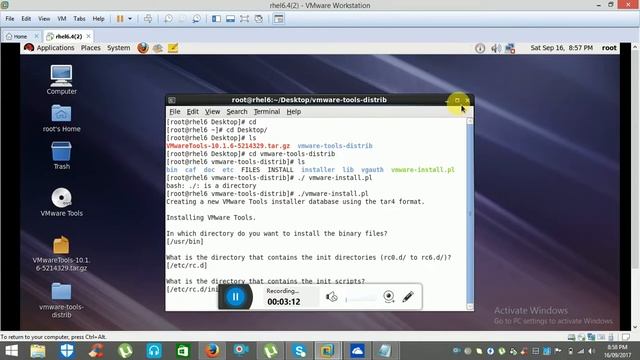Click the recorder pencil annotation tool
Viewport: 640px width, 360px height.
point(408,297)
